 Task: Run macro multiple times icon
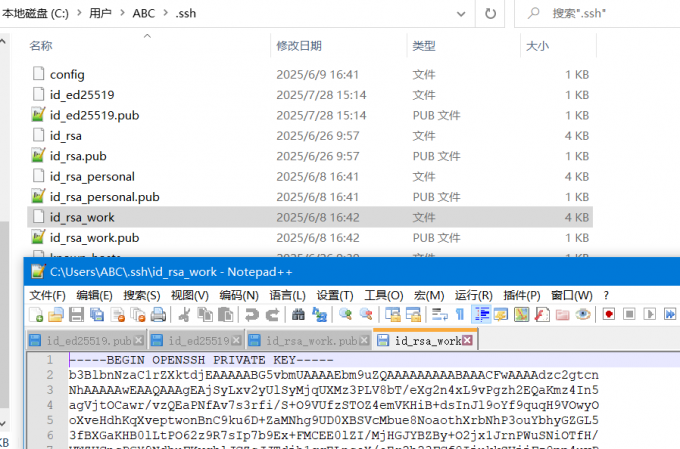(x=670, y=314)
